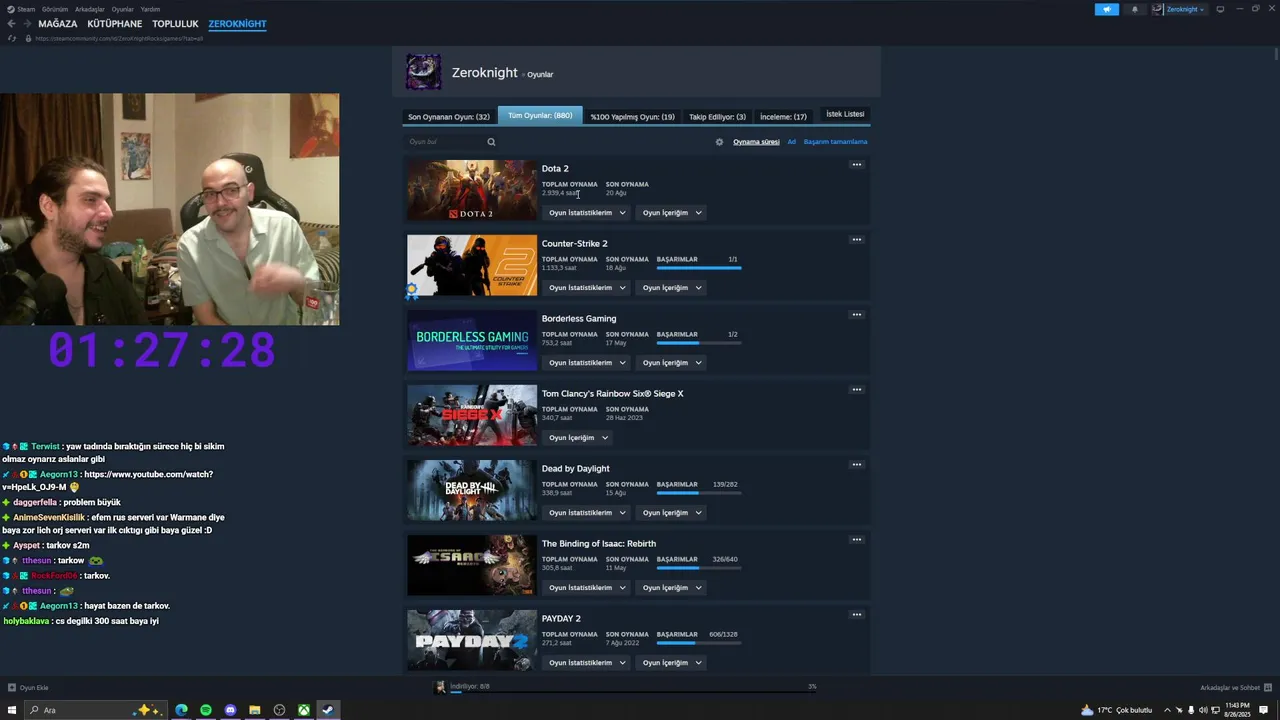
Task: Open File Explorer from the taskbar
Action: pyautogui.click(x=254, y=710)
